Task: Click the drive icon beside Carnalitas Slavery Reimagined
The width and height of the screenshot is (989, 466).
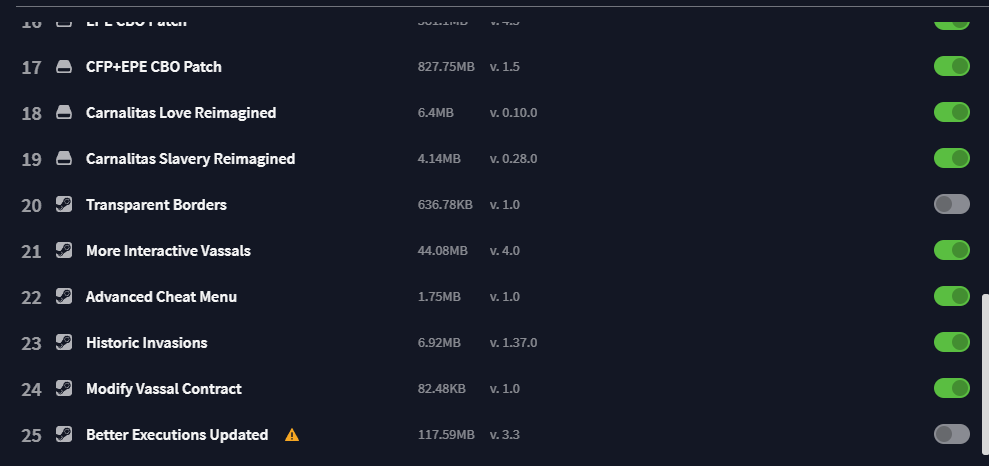Action: click(64, 158)
